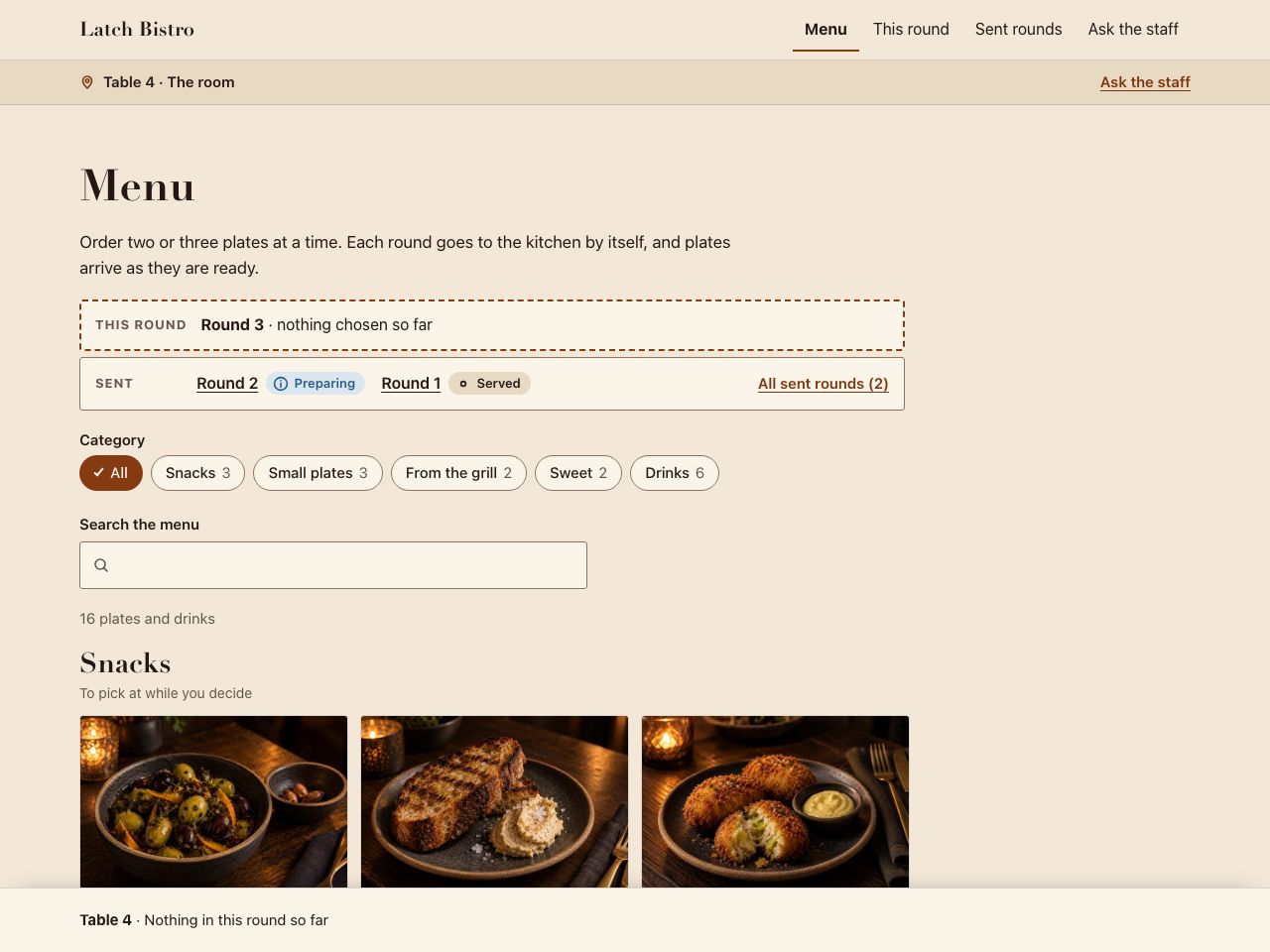
Task: Focus the Search the menu field
Action: [333, 565]
